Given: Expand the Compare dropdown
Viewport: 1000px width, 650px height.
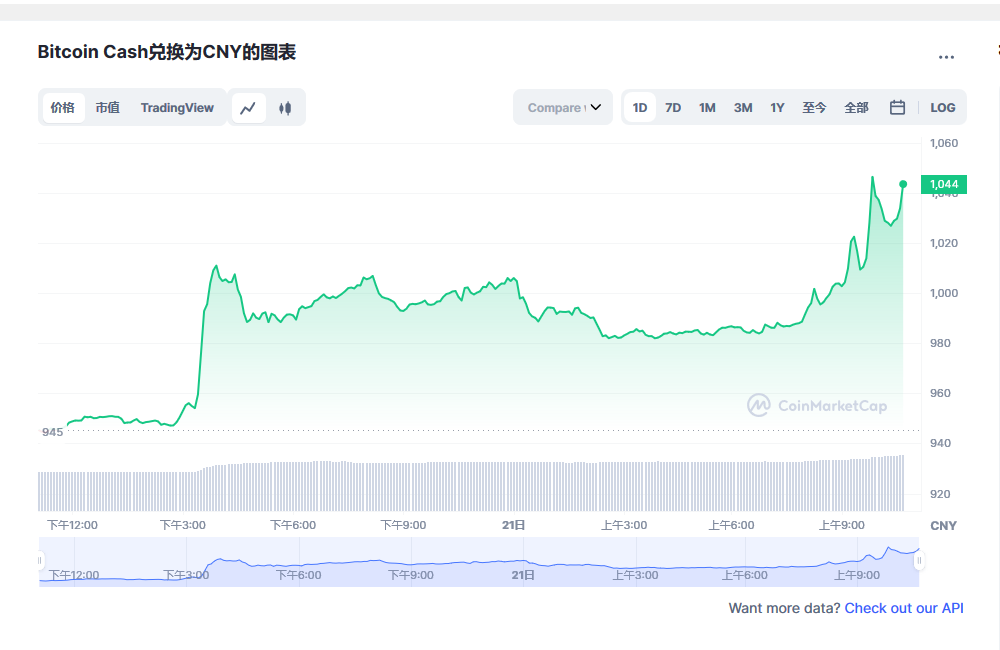Looking at the screenshot, I should coord(563,107).
